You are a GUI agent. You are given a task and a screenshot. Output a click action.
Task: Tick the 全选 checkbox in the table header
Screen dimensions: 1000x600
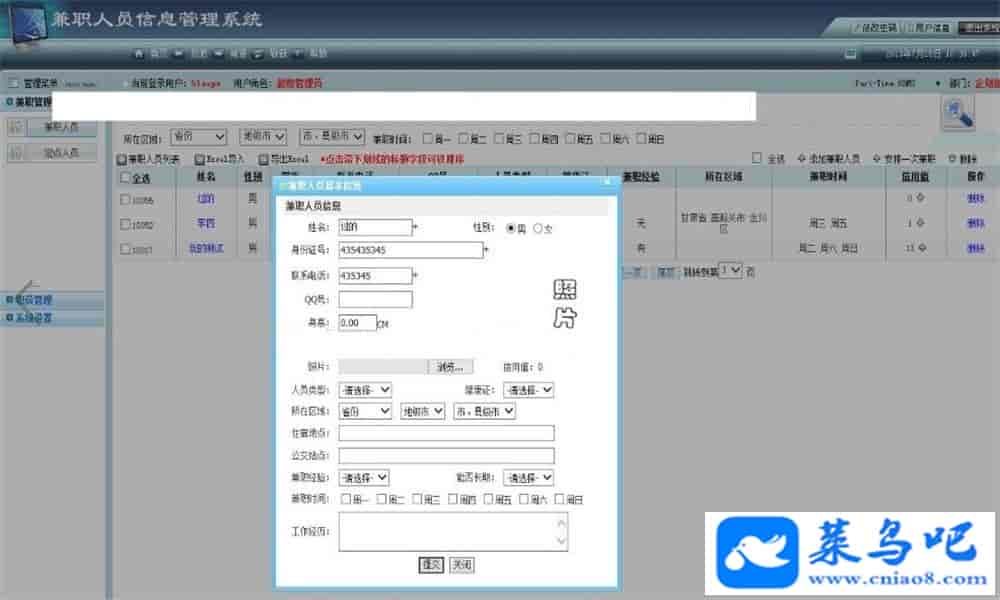(125, 178)
